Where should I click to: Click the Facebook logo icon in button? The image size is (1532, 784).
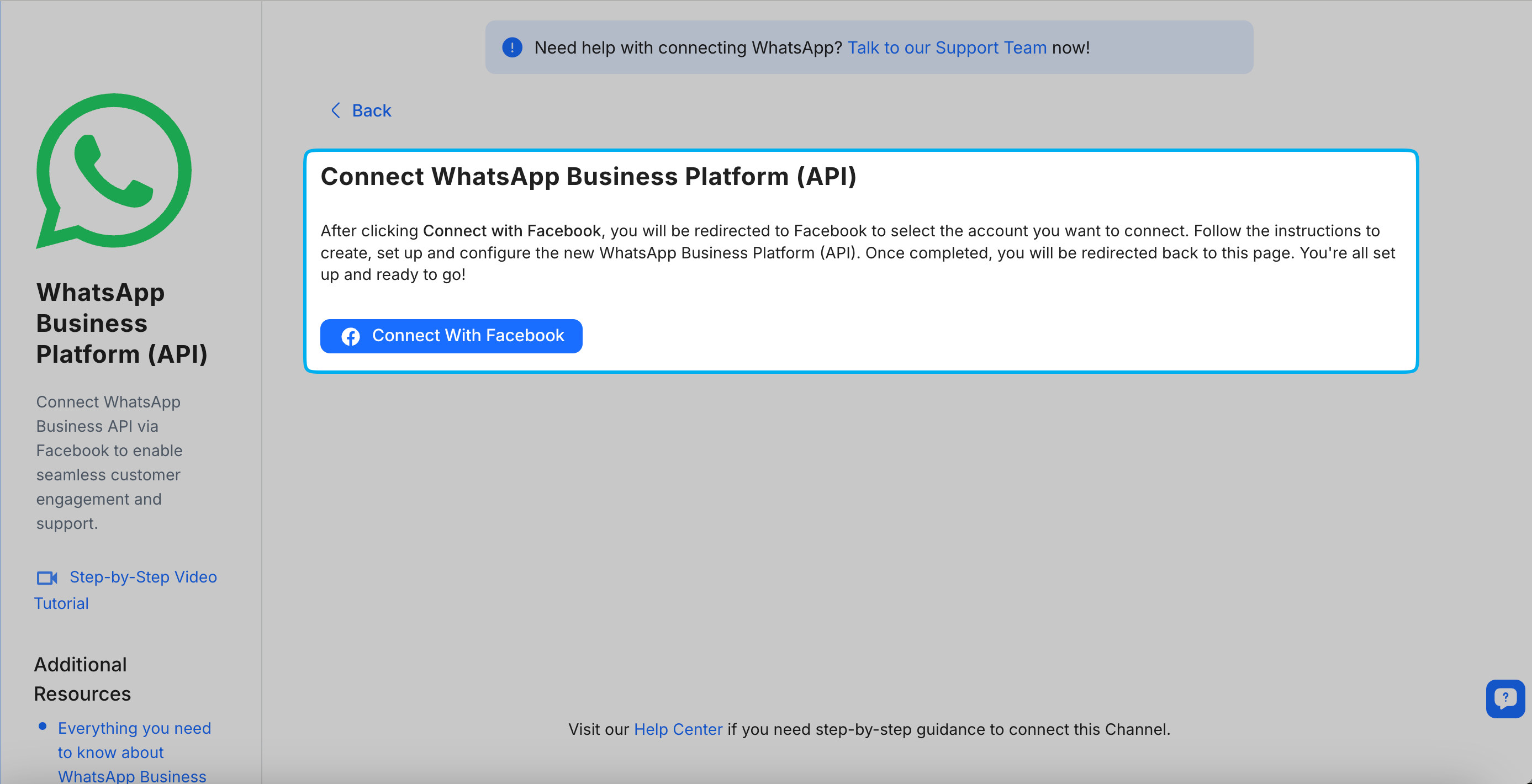350,336
